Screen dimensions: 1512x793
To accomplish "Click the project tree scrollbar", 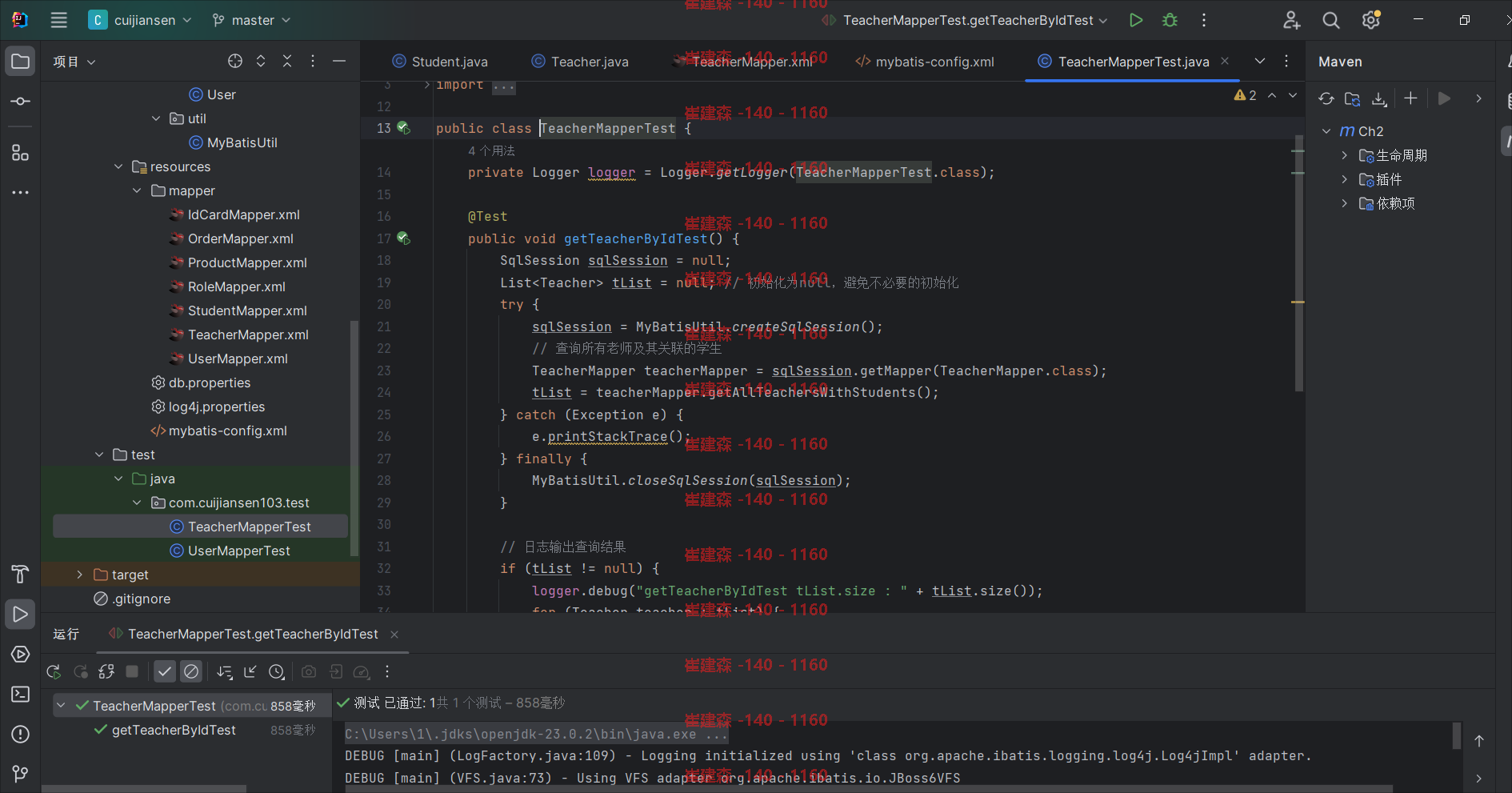I will click(354, 439).
